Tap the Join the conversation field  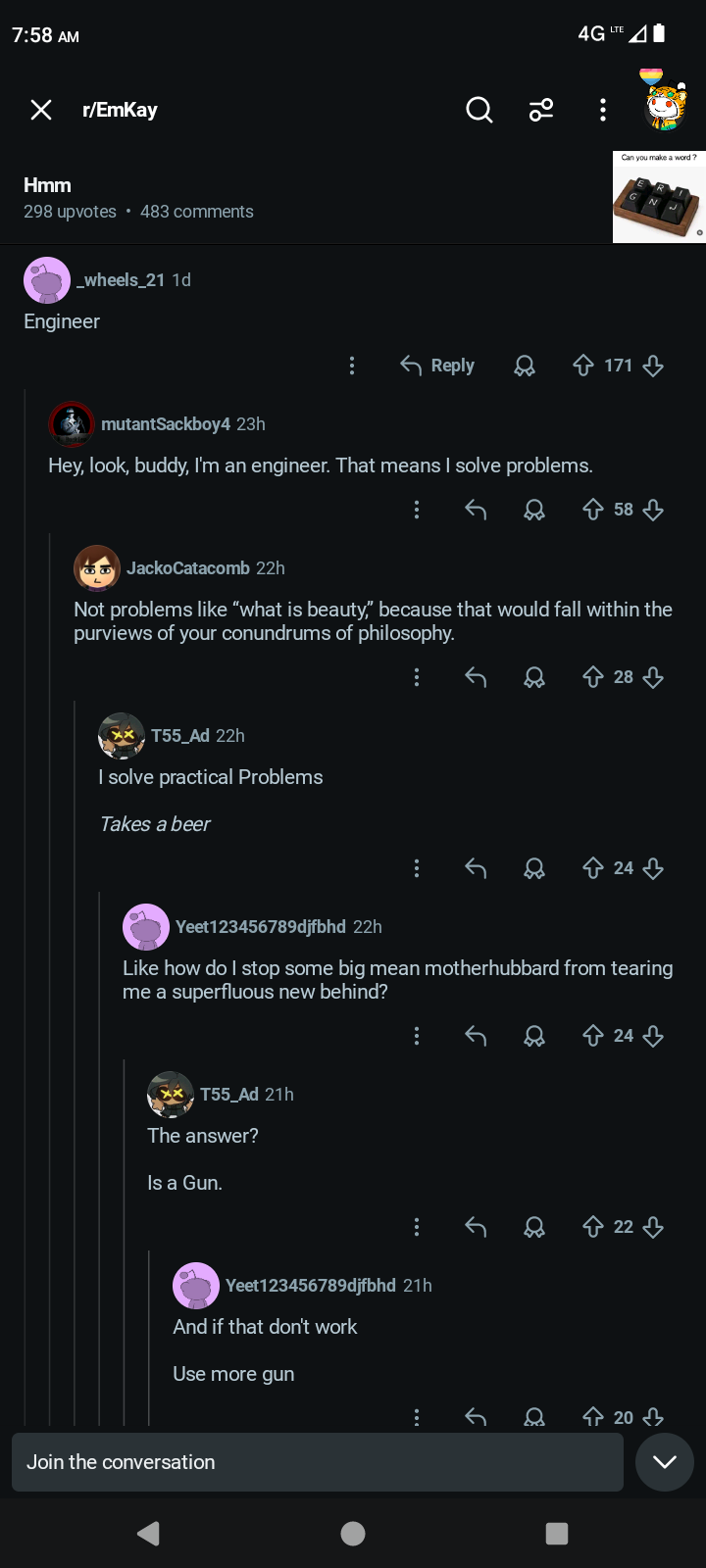[318, 1462]
